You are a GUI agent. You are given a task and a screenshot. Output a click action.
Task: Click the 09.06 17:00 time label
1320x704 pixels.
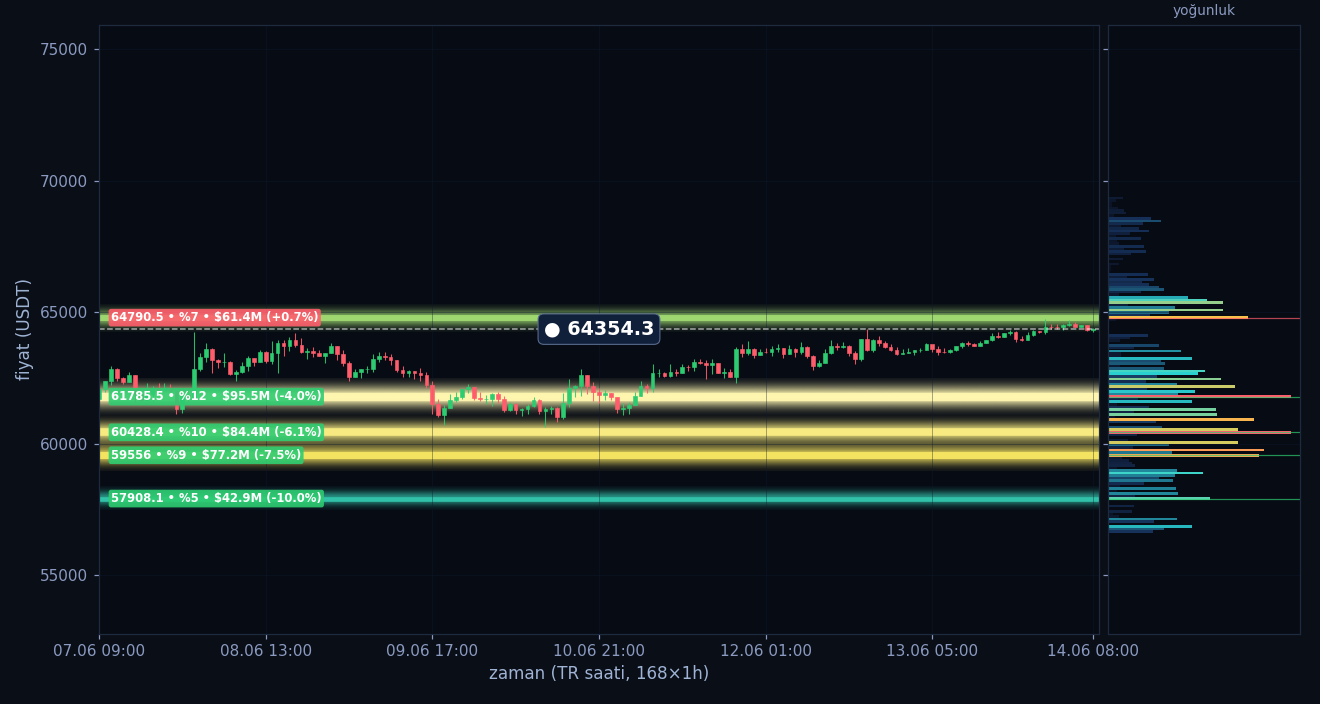[x=432, y=651]
